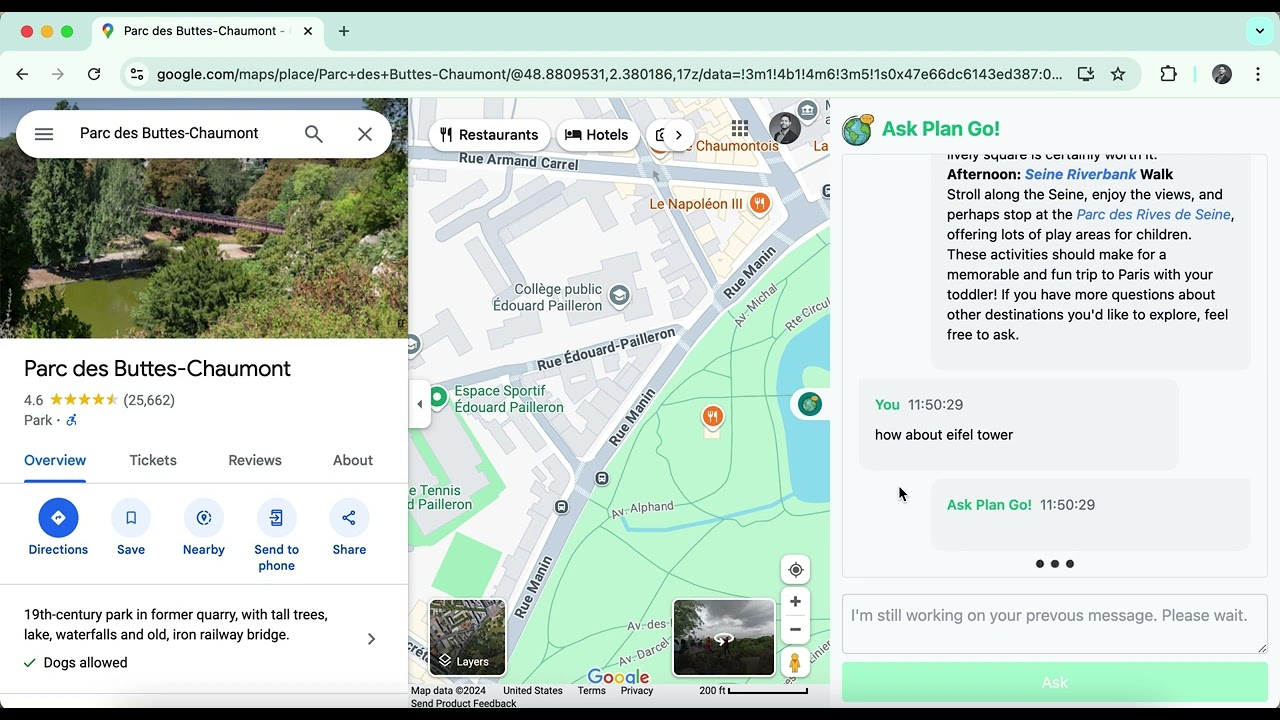The height and width of the screenshot is (720, 1280).
Task: Filter map by Restaurants chip
Action: tap(489, 135)
